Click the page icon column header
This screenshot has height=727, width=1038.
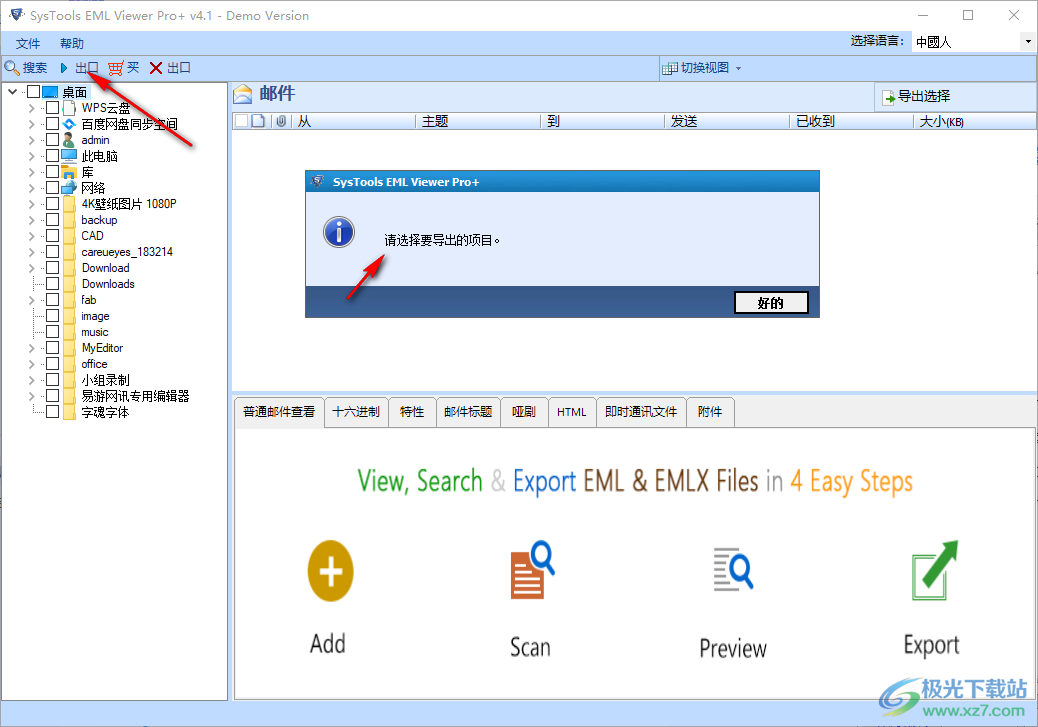pos(258,121)
